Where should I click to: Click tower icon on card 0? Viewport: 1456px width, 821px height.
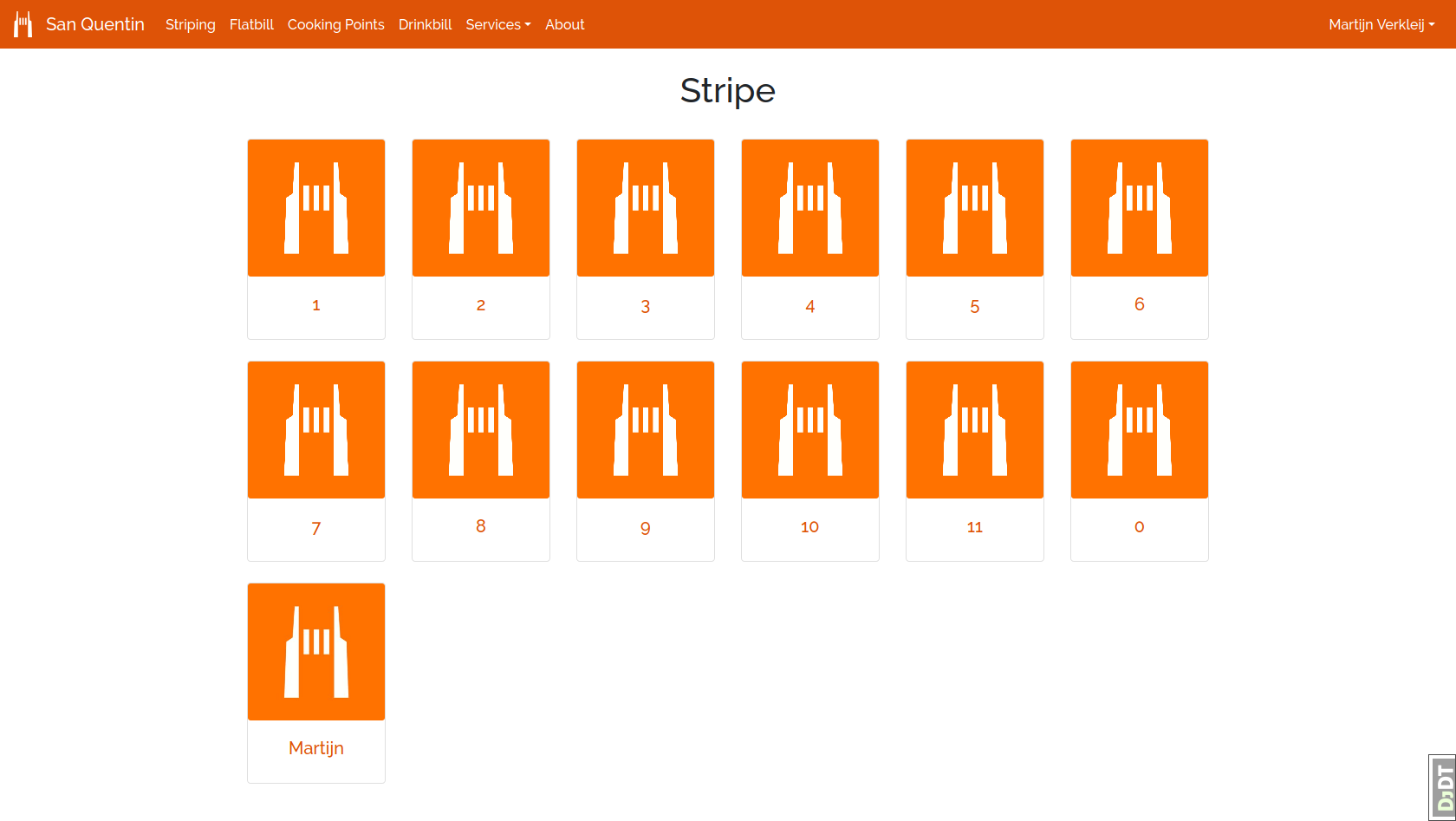point(1140,430)
